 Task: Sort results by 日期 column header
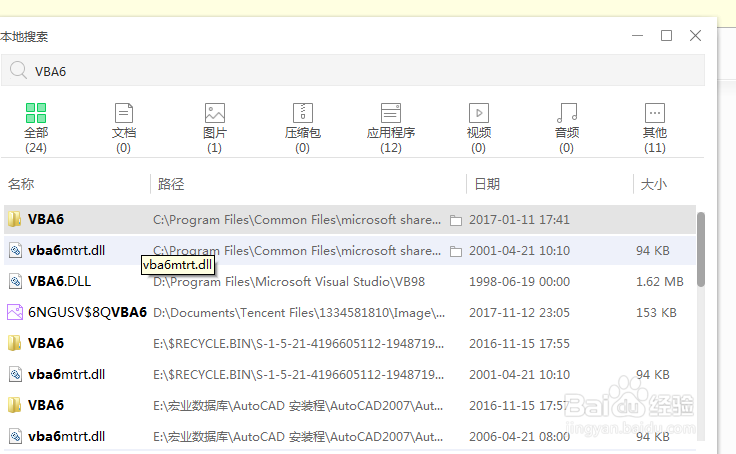tap(487, 184)
